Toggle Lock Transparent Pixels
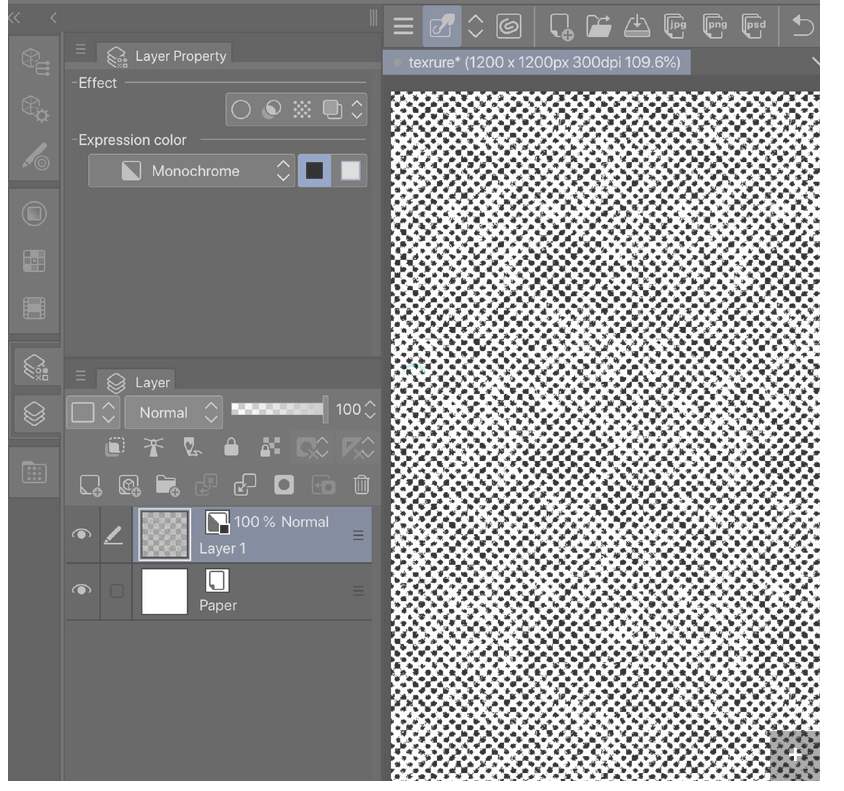 point(270,447)
